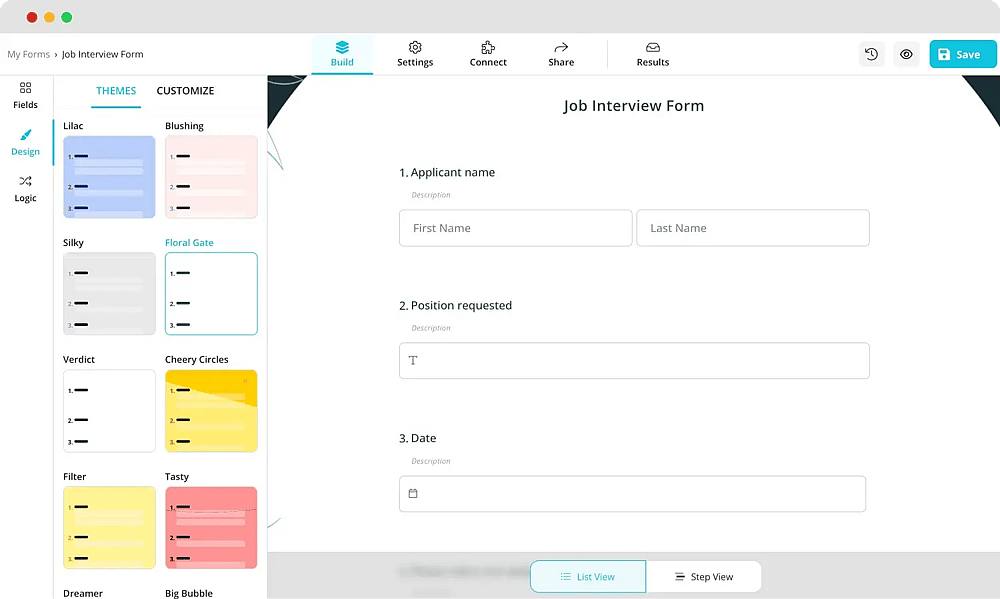Apply the Verdict theme thumbnail
This screenshot has height=599, width=1000.
click(109, 411)
